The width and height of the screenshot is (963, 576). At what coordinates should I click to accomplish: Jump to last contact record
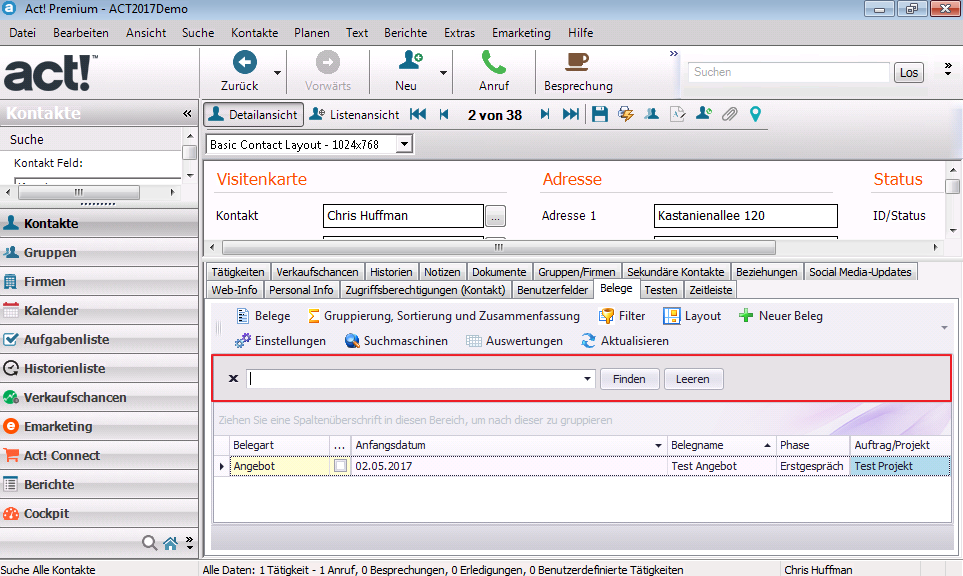tap(571, 114)
